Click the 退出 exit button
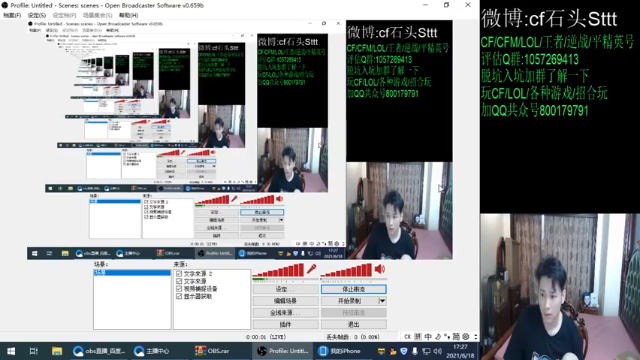Viewport: 640px width, 360px height. 353,324
